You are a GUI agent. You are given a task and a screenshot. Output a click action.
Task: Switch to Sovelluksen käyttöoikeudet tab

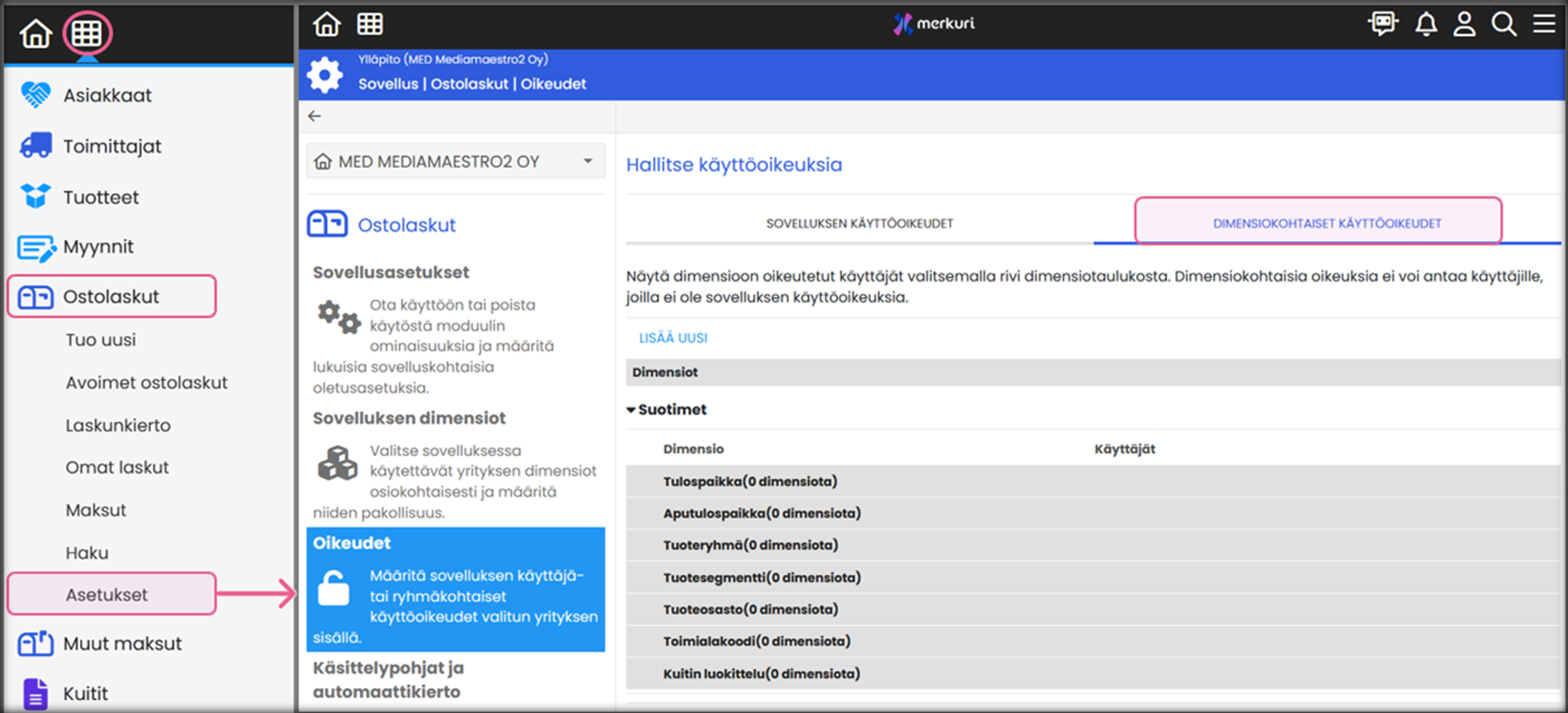coord(859,223)
